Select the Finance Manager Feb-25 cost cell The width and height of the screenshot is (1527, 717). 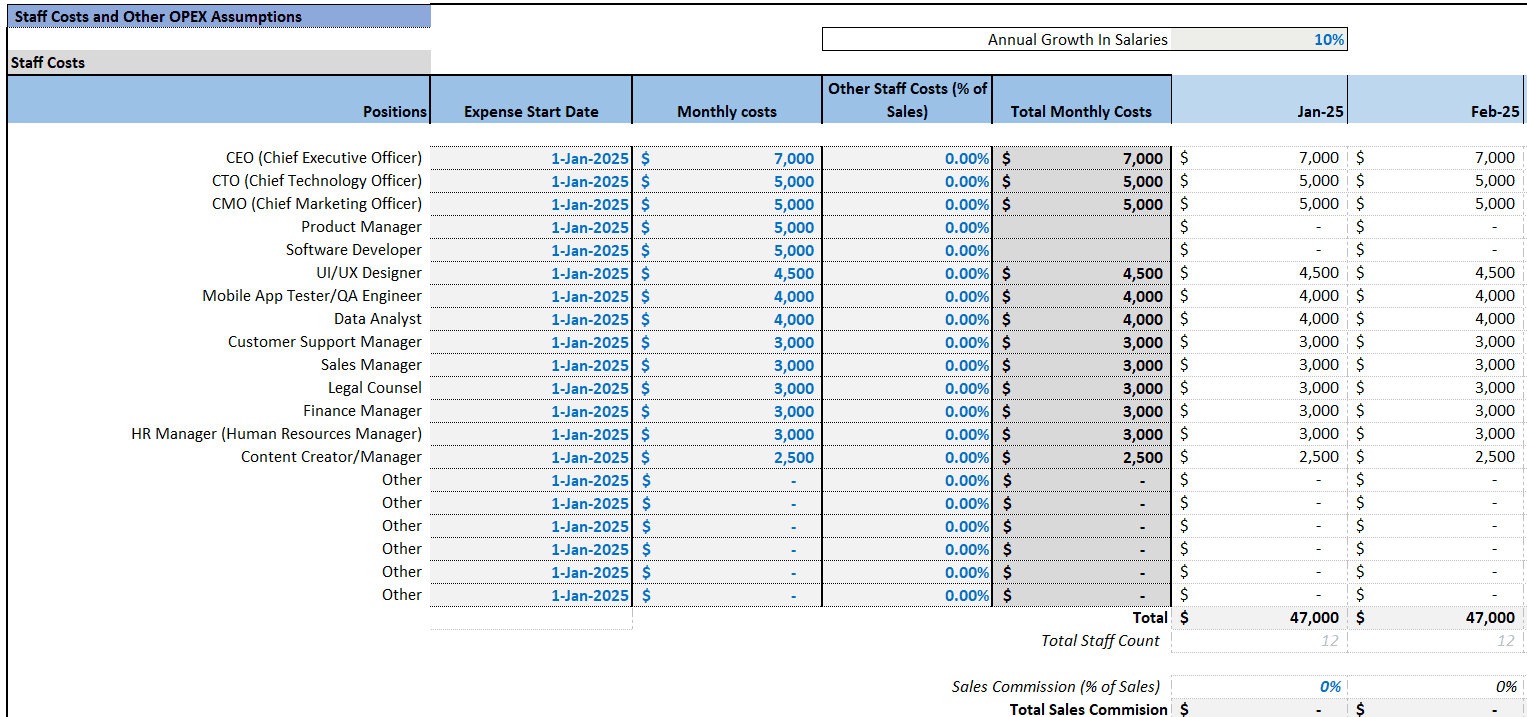1437,411
